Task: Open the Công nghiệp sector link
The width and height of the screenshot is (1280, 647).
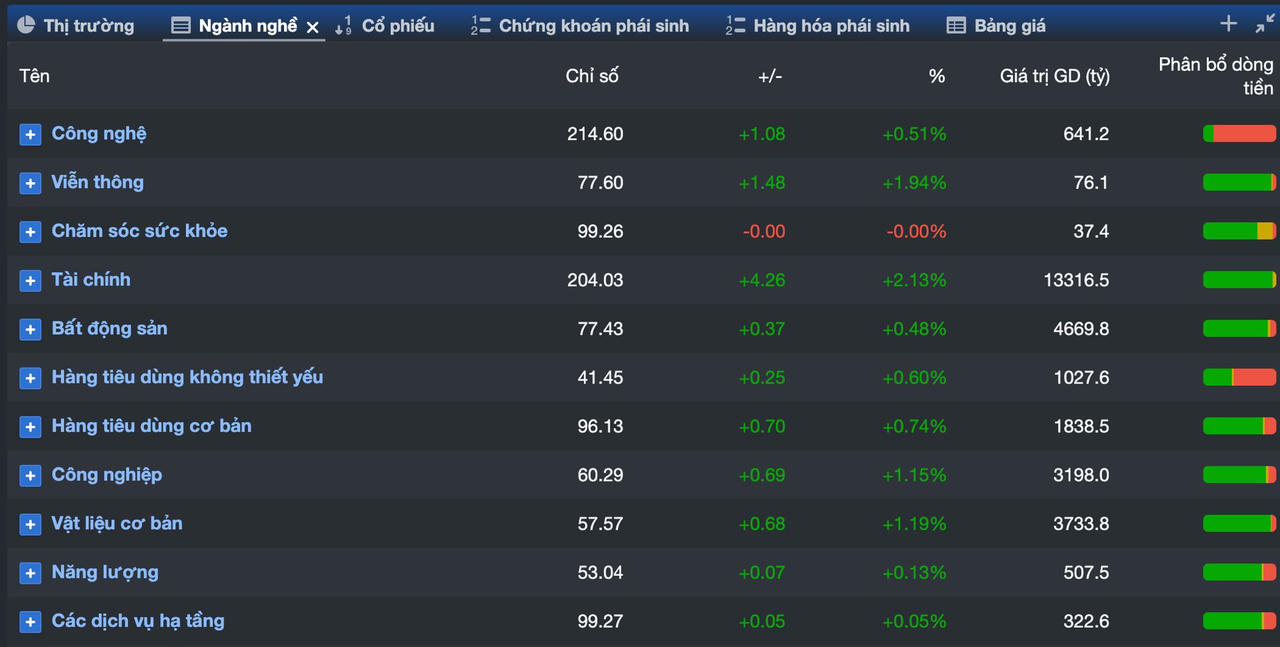Action: coord(107,475)
